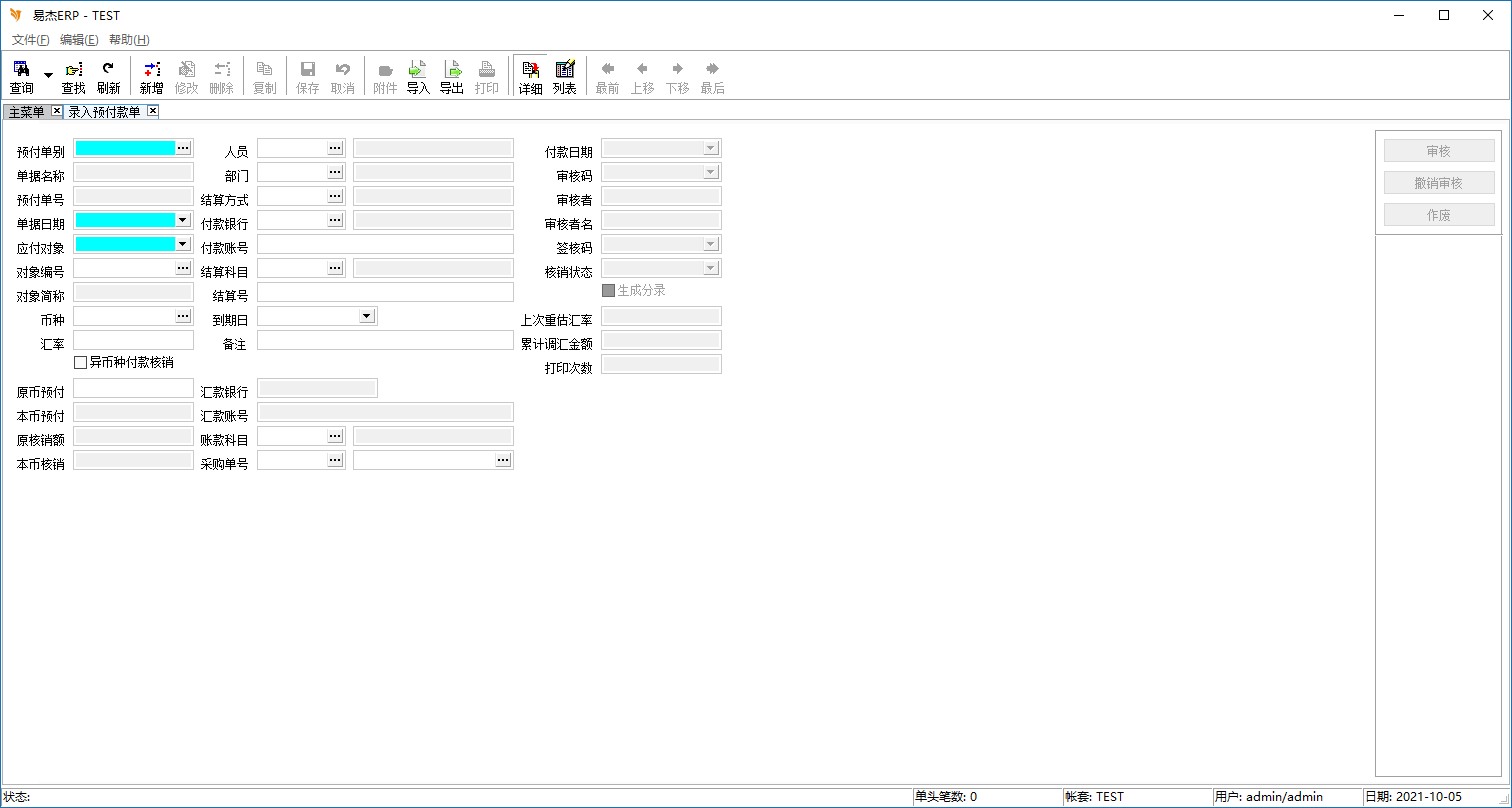Click the 查找 (Find) toolbar icon
The width and height of the screenshot is (1512, 808).
[x=73, y=76]
